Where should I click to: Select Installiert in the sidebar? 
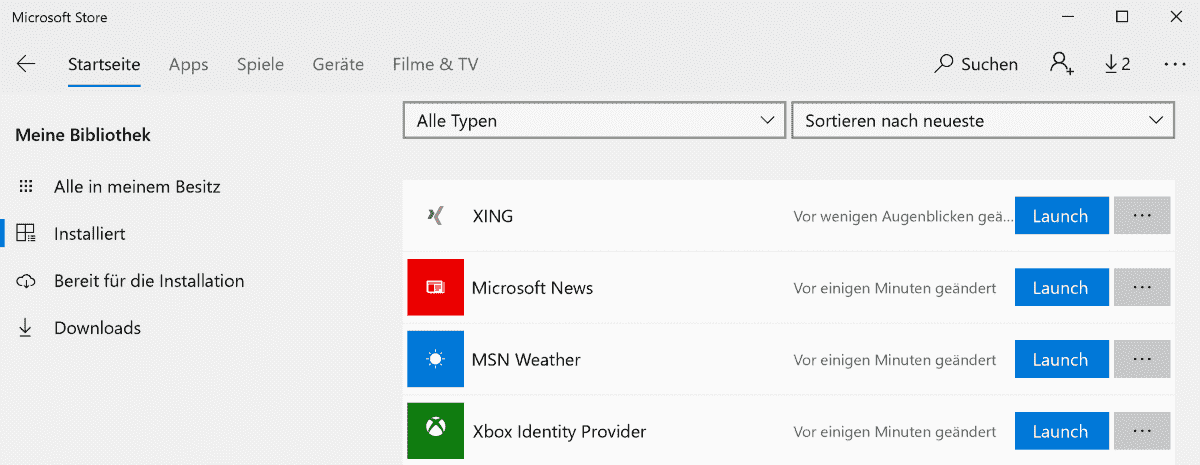[90, 234]
